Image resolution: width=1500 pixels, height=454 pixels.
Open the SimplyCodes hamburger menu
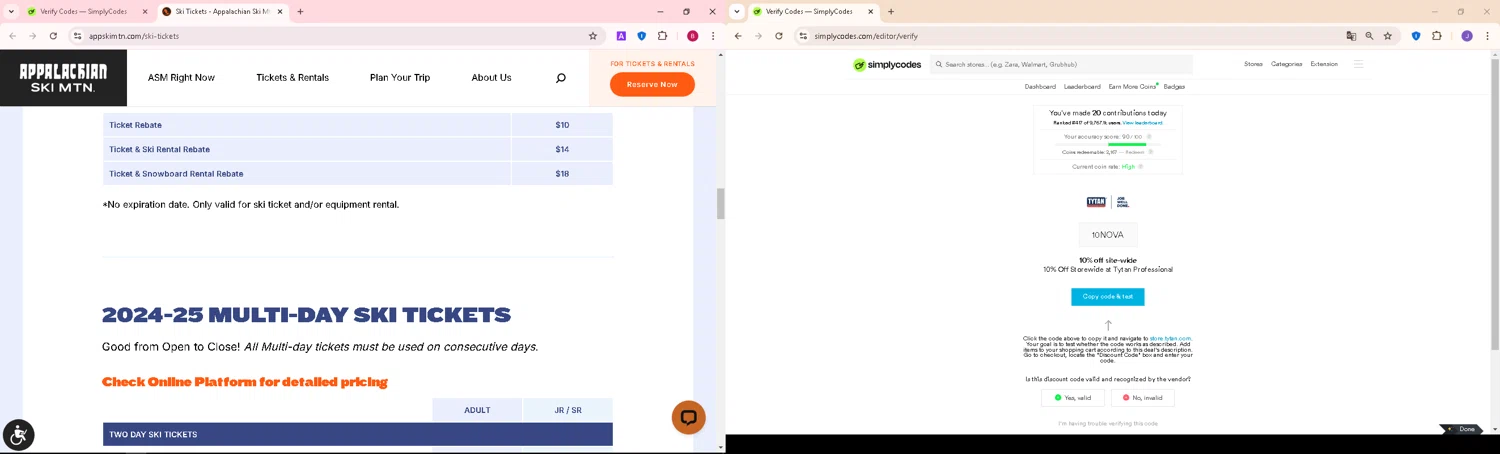click(x=1358, y=64)
